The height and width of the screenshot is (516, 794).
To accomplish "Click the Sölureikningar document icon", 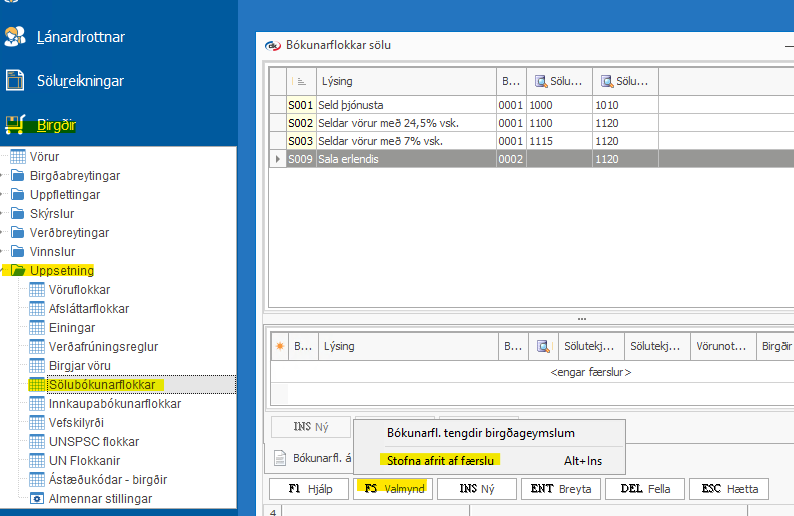I will click(x=15, y=81).
